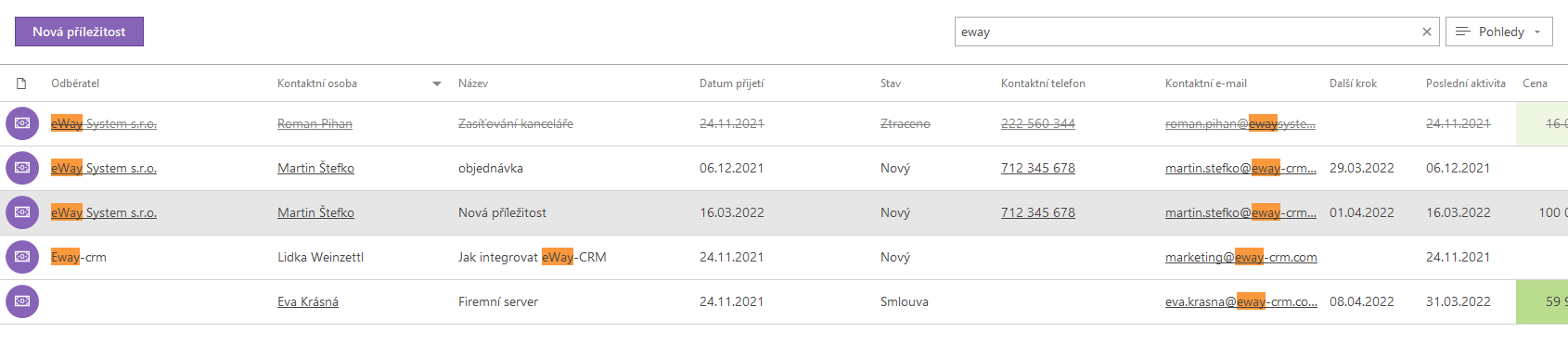Click the document icon in the table header
Screen dimensions: 1568x345
click(21, 83)
